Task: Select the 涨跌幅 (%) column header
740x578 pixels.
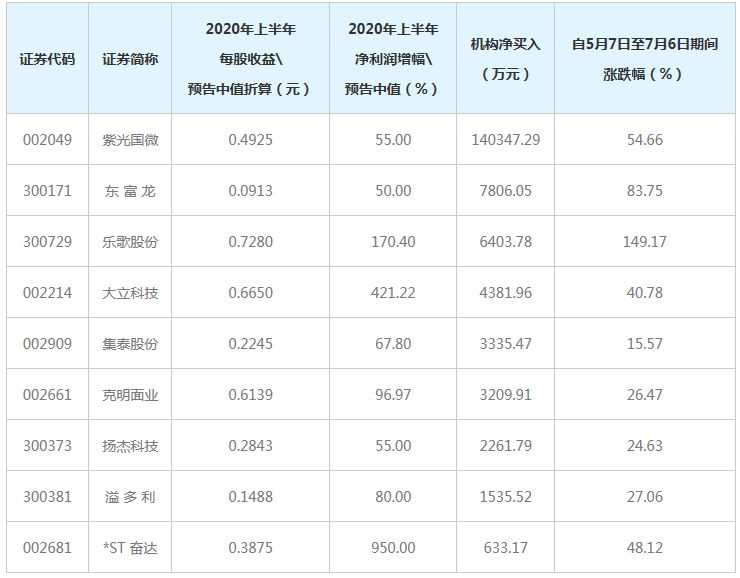Action: (x=644, y=59)
